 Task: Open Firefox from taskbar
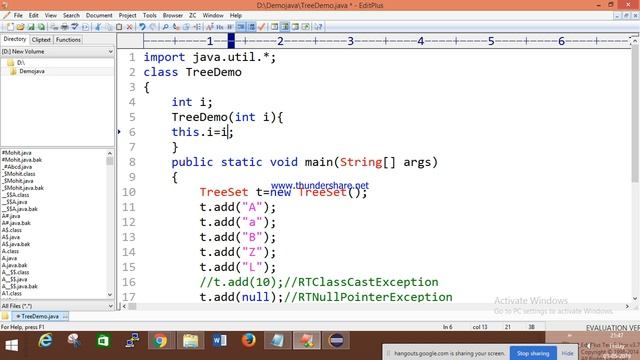(x=248, y=341)
